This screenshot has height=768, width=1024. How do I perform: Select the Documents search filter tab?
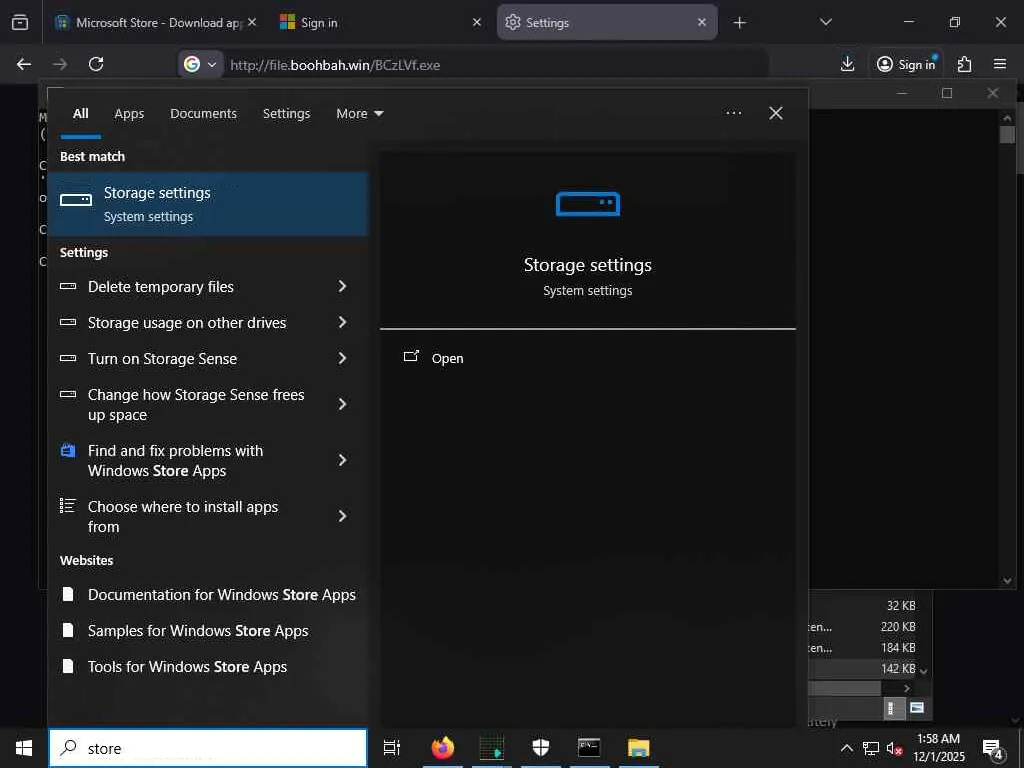tap(203, 114)
